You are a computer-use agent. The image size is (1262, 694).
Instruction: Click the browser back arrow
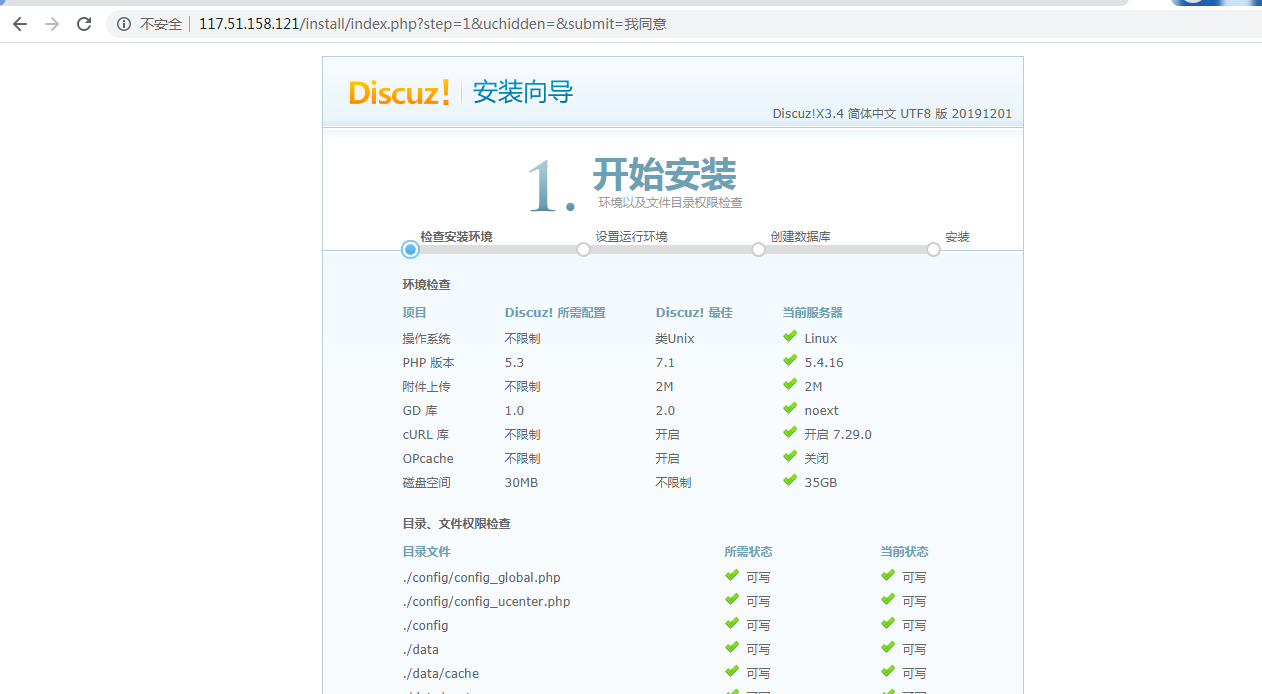click(19, 24)
